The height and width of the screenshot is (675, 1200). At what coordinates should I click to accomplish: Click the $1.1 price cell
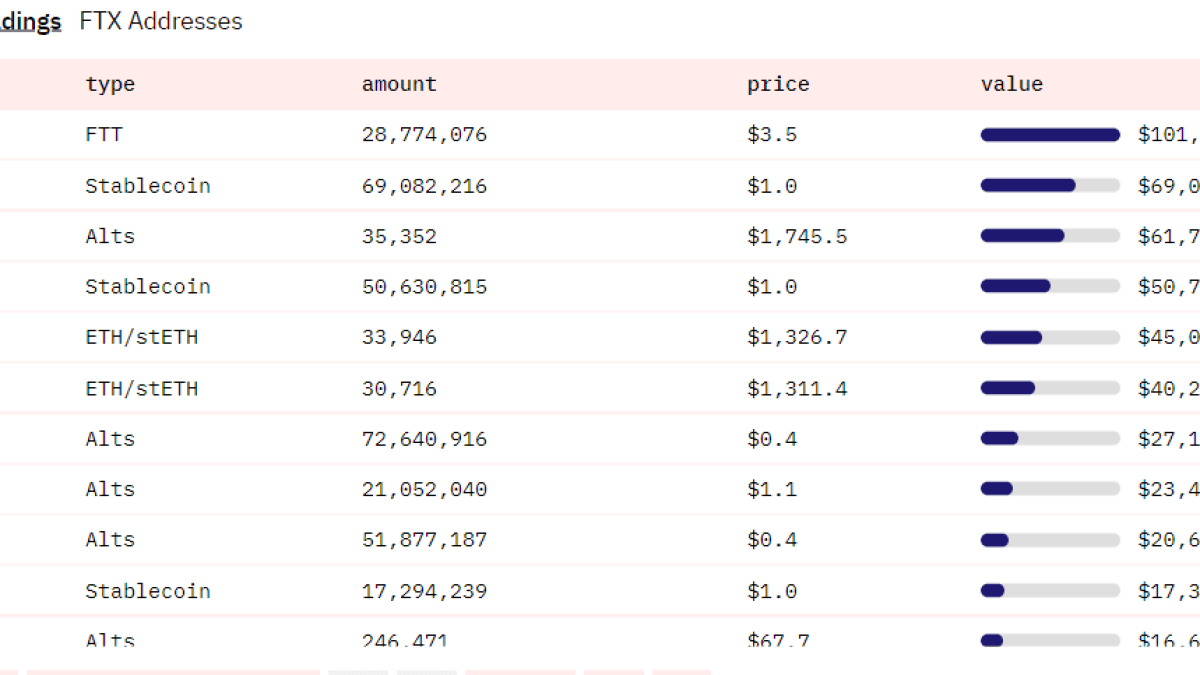pyautogui.click(x=771, y=489)
